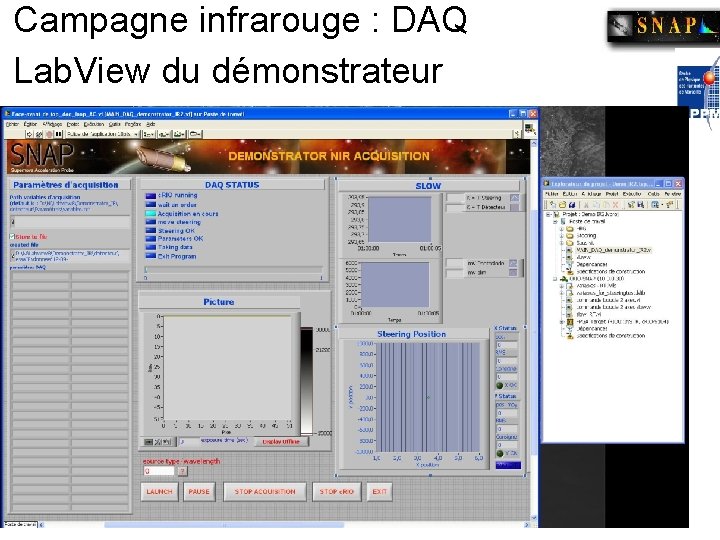Click the X OK round LED indicator
The height and width of the screenshot is (540, 720).
click(500, 385)
